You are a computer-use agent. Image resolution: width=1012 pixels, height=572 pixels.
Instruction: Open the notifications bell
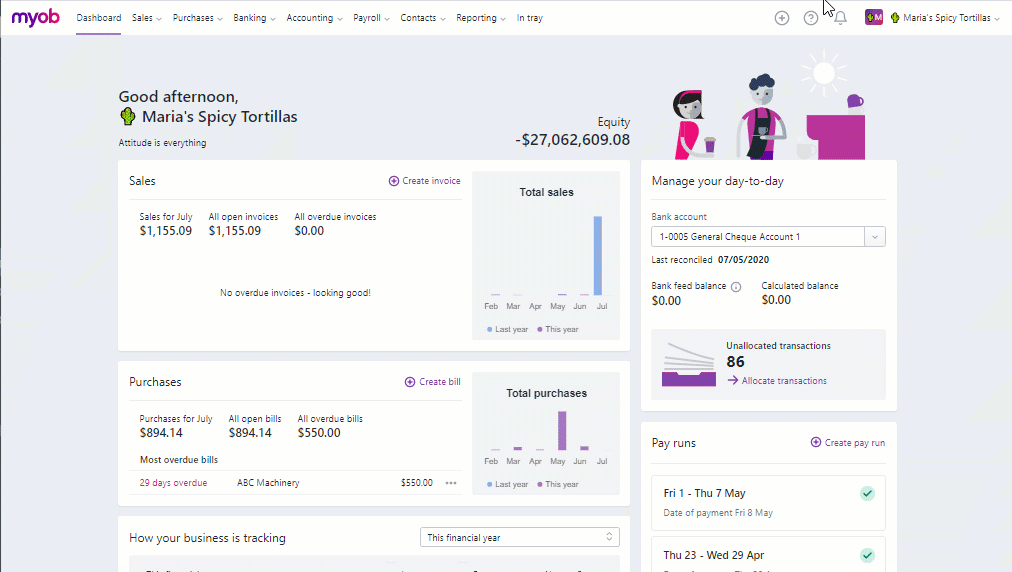[x=840, y=18]
